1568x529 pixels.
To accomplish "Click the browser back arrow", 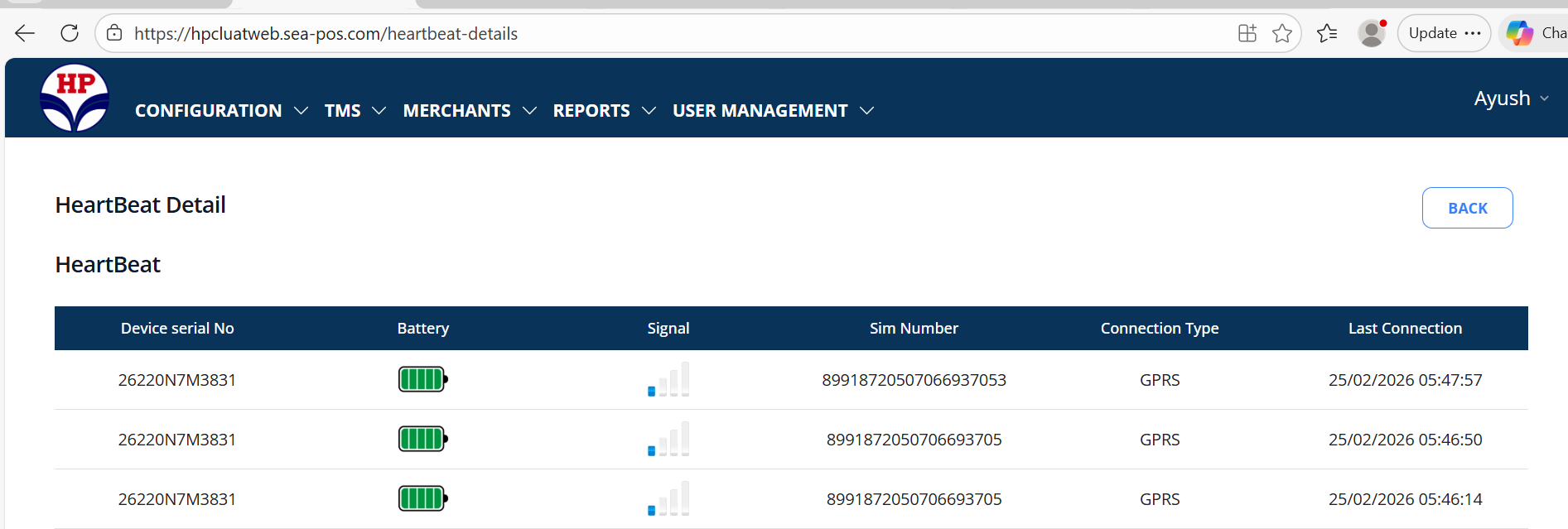I will point(25,33).
